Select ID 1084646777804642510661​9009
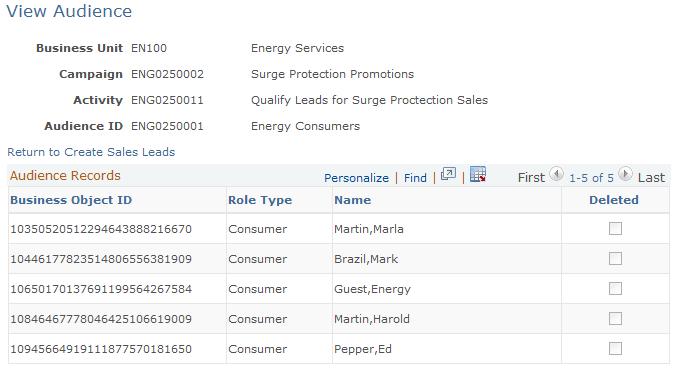The image size is (677, 370). click(101, 319)
